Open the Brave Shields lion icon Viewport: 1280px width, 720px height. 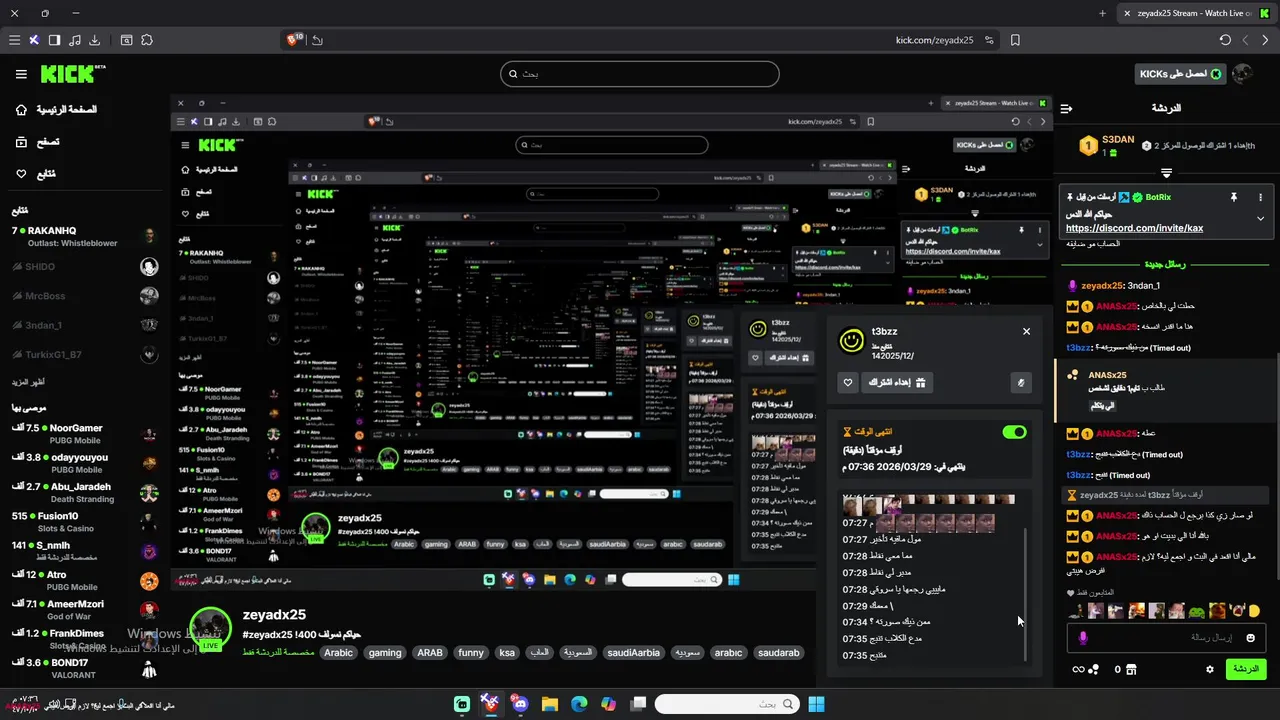pyautogui.click(x=295, y=40)
